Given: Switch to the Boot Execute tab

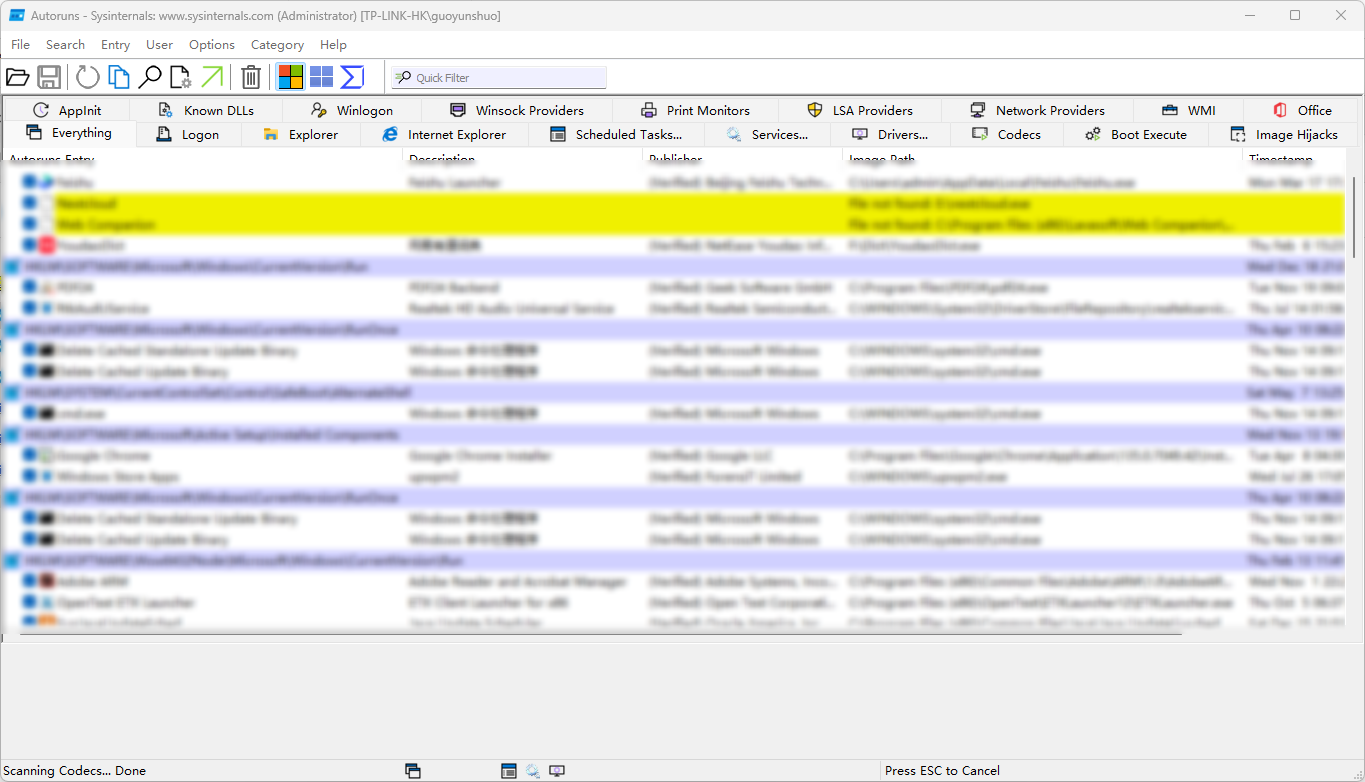Looking at the screenshot, I should coord(1135,134).
